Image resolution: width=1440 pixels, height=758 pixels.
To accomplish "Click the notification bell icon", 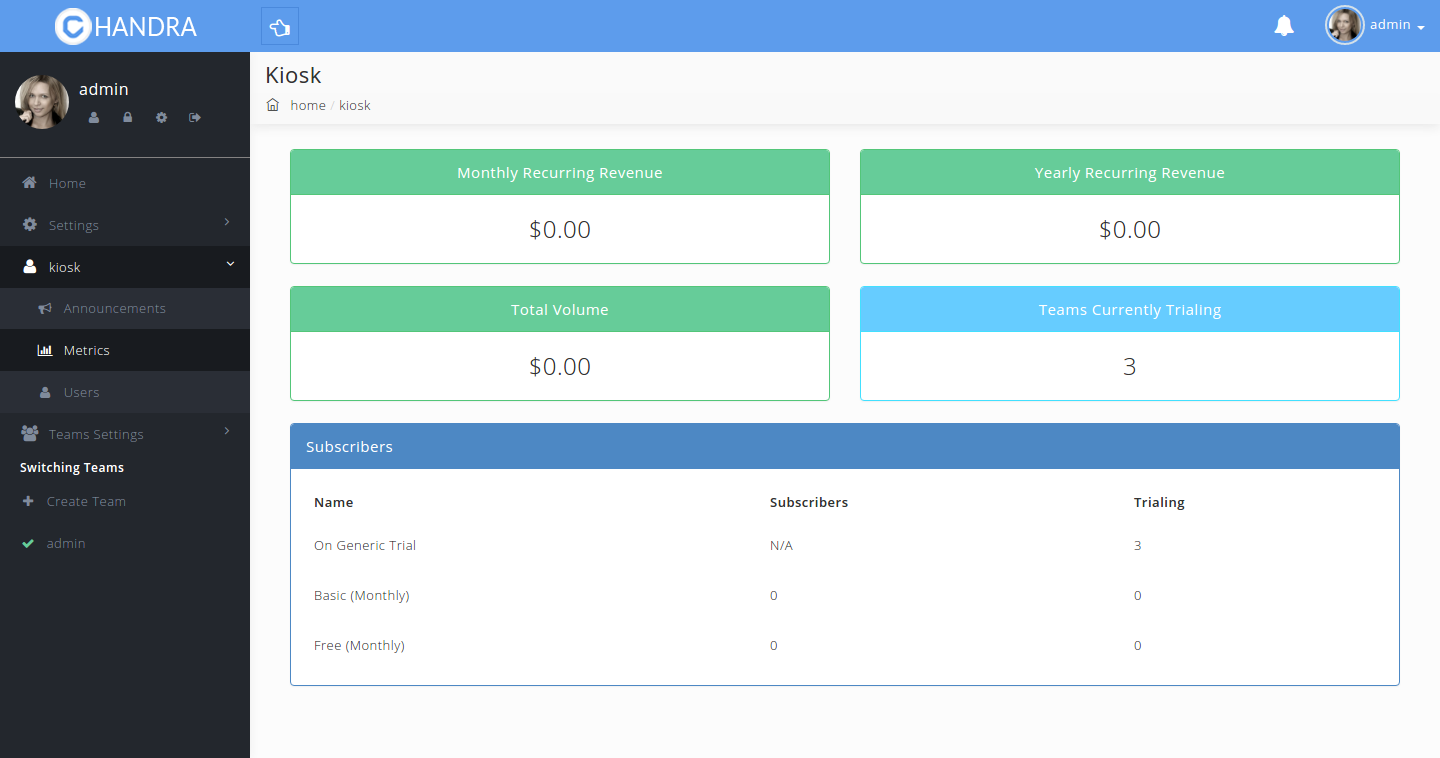I will (1284, 25).
